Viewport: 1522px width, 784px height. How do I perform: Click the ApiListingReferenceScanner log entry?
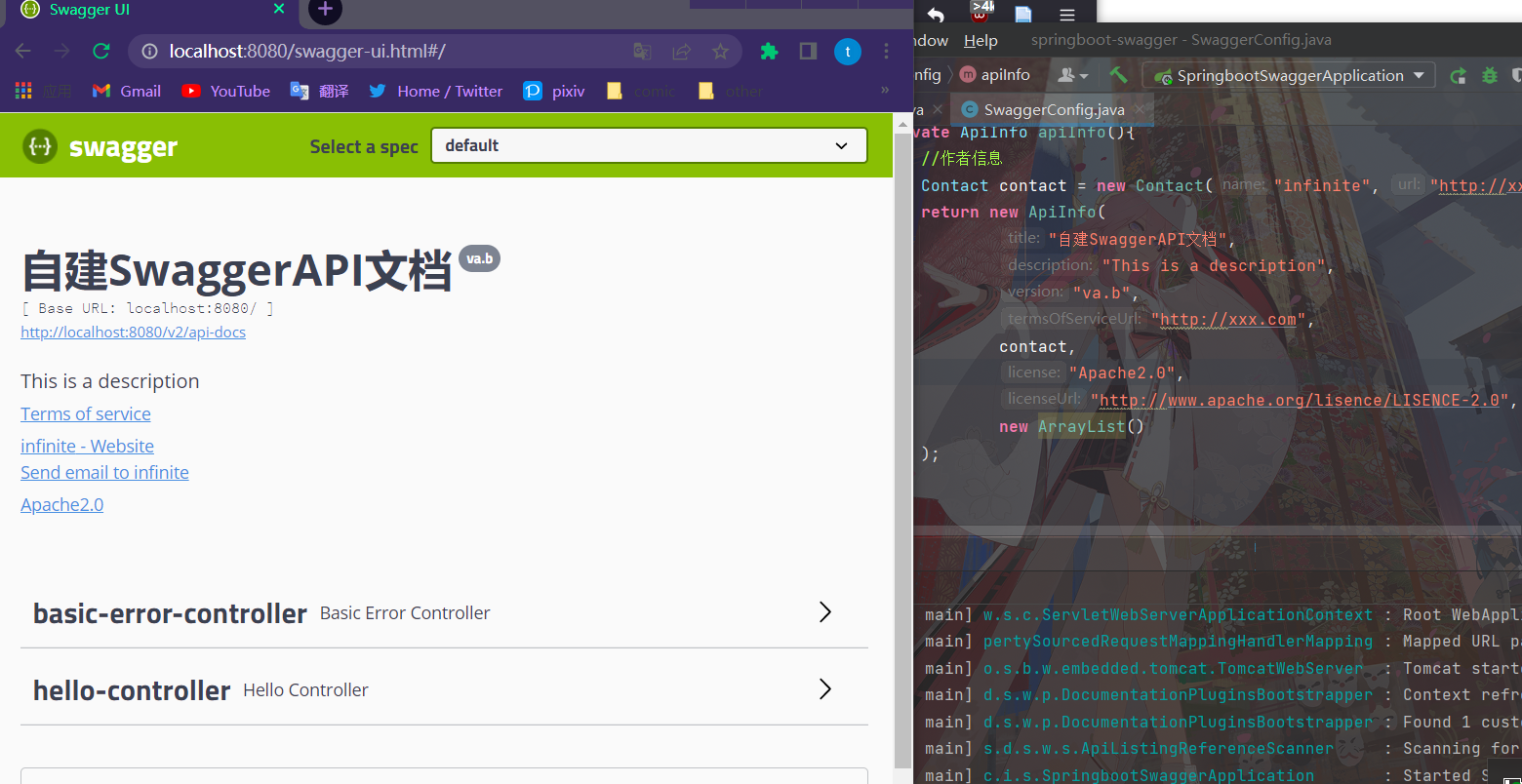coord(1158,748)
